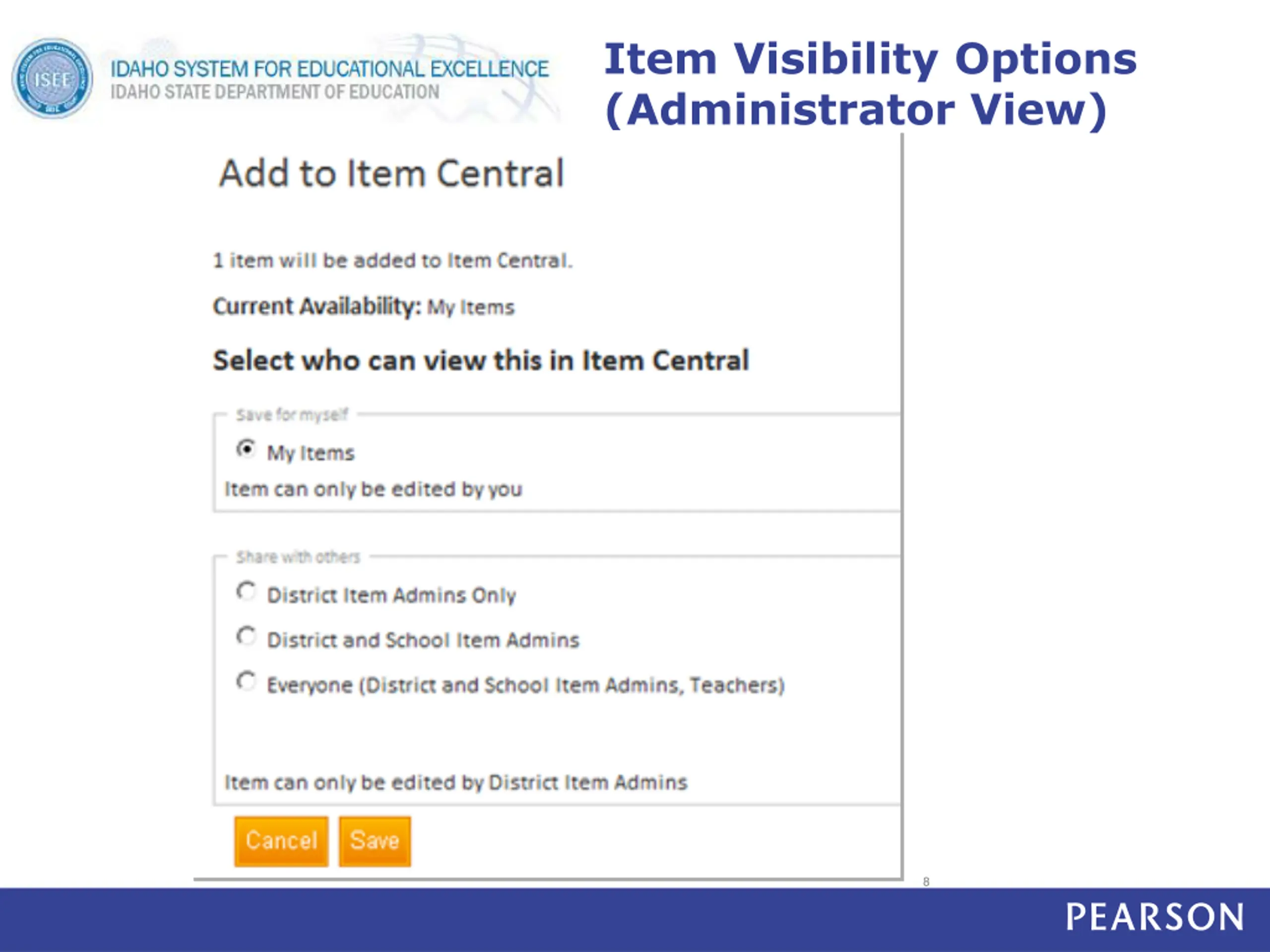Select District and School Item Admins
Viewport: 1270px width, 952px height.
(246, 636)
